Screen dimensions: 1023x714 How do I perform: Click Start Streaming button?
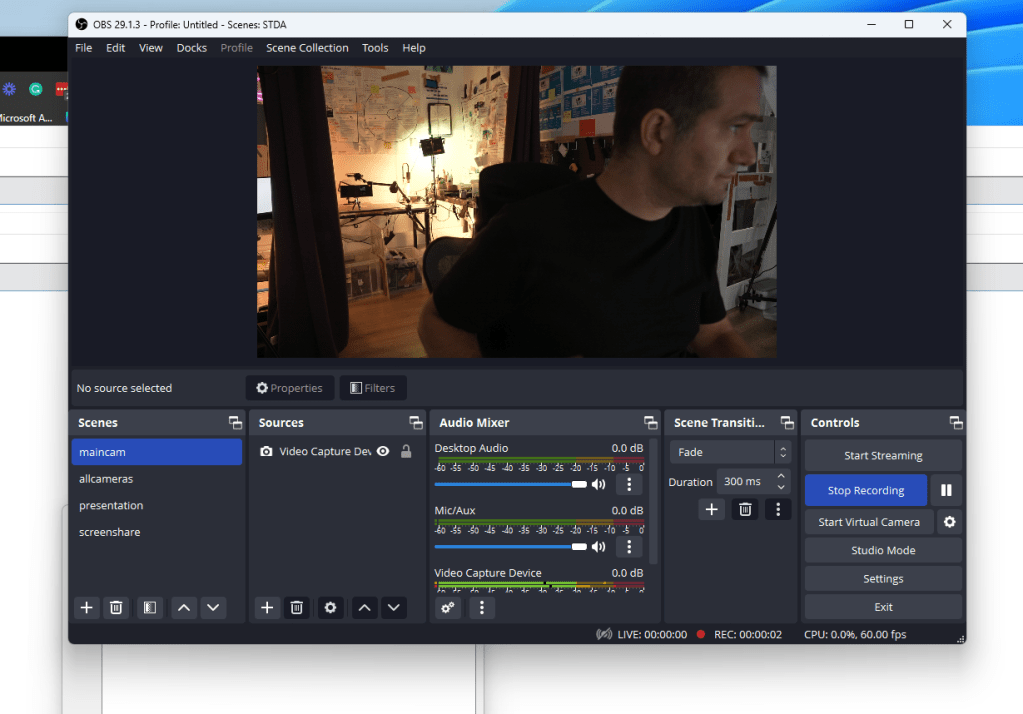click(883, 456)
